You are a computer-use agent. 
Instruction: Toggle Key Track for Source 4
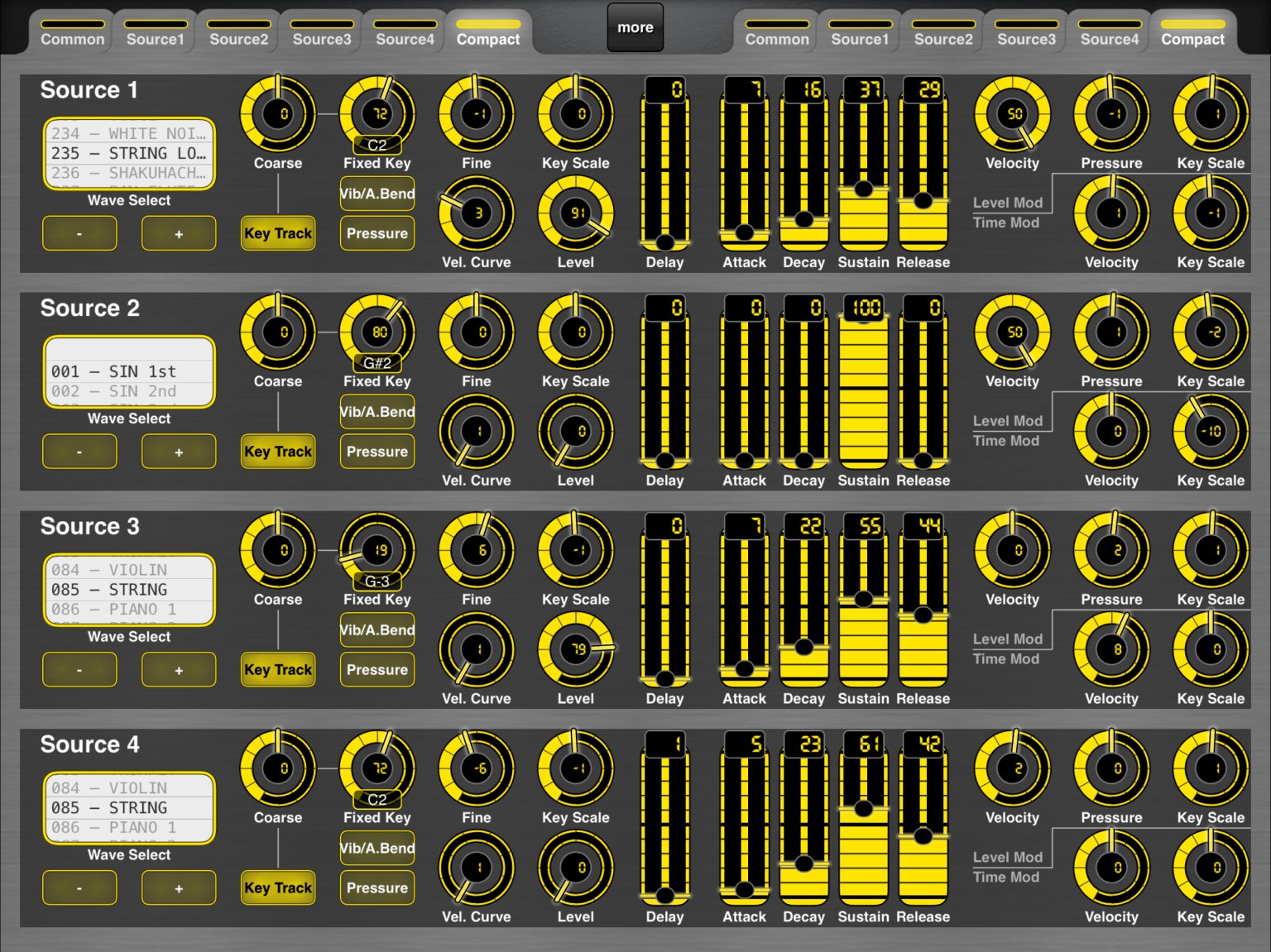tap(278, 888)
